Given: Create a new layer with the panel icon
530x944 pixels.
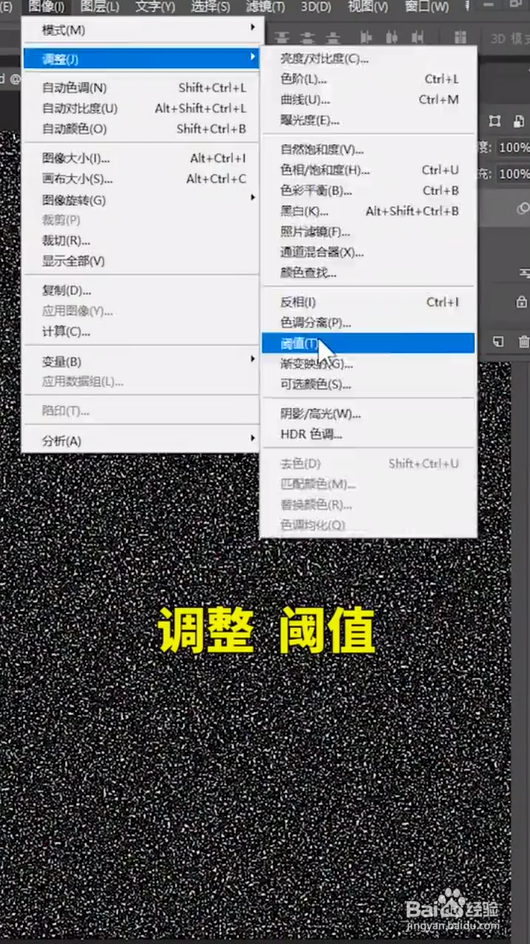Looking at the screenshot, I should tap(498, 341).
